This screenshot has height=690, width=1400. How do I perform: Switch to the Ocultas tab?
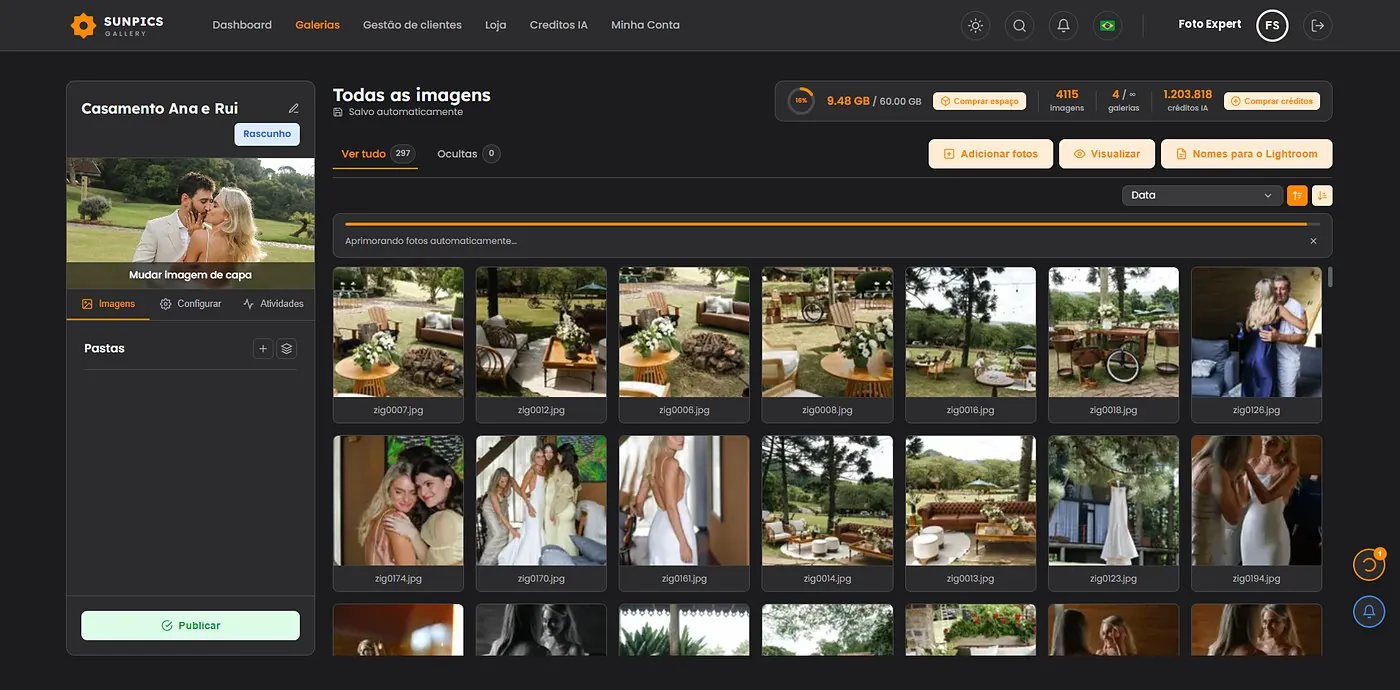click(x=468, y=154)
